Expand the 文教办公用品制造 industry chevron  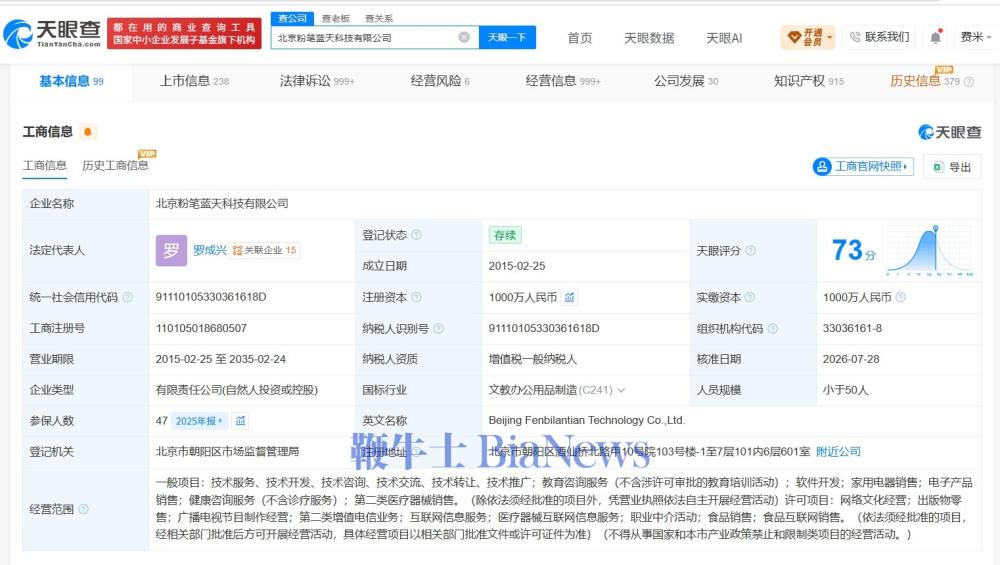pyautogui.click(x=621, y=390)
